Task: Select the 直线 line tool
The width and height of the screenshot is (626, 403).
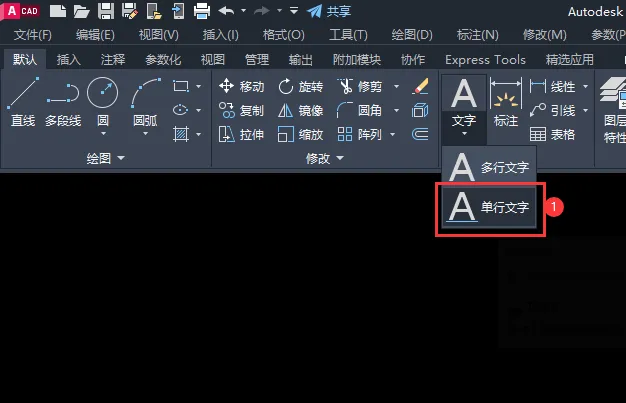Action: coord(23,102)
